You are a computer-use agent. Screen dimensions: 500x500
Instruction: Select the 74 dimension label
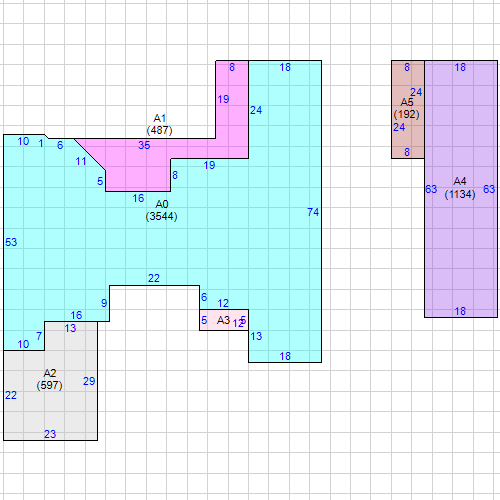point(313,212)
